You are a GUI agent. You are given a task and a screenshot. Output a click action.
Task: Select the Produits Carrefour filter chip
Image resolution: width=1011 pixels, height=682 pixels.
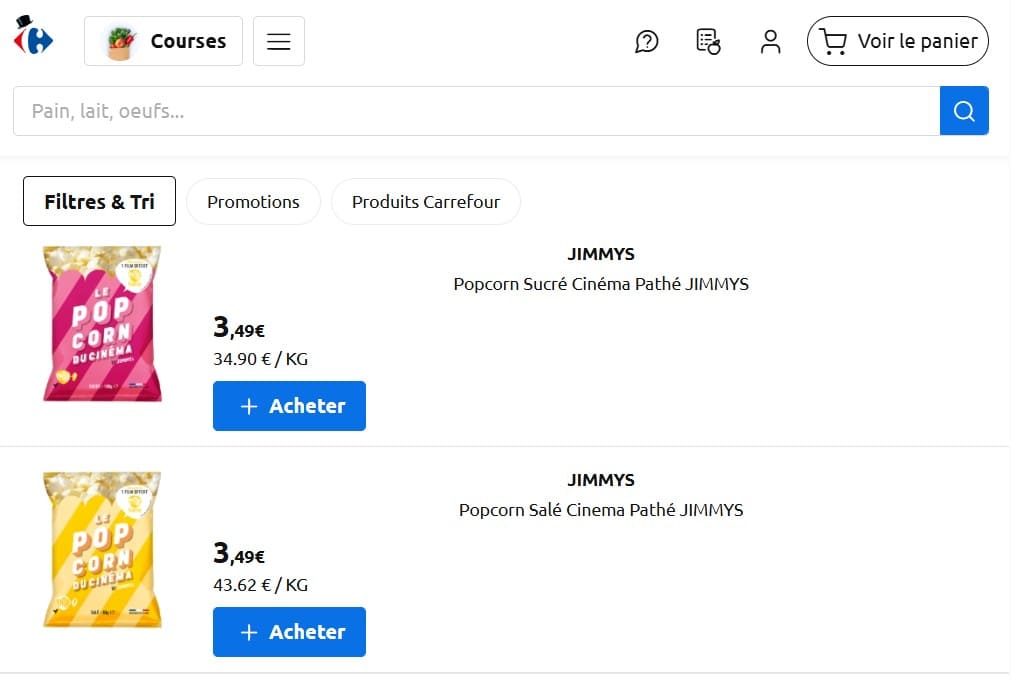[x=426, y=202]
